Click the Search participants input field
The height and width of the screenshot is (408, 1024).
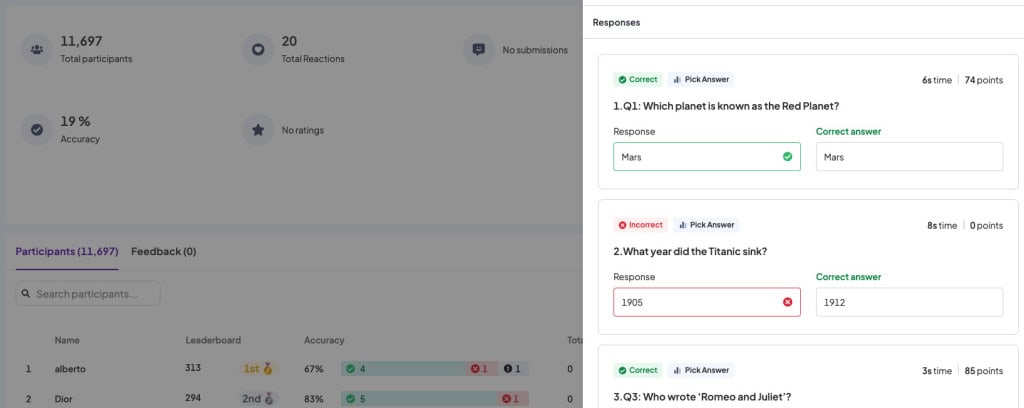(x=96, y=294)
